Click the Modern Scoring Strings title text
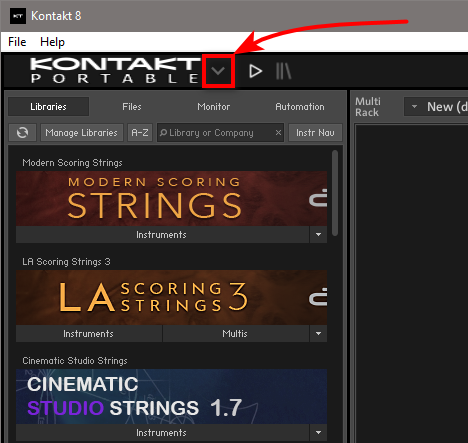This screenshot has width=468, height=443. pyautogui.click(x=72, y=163)
